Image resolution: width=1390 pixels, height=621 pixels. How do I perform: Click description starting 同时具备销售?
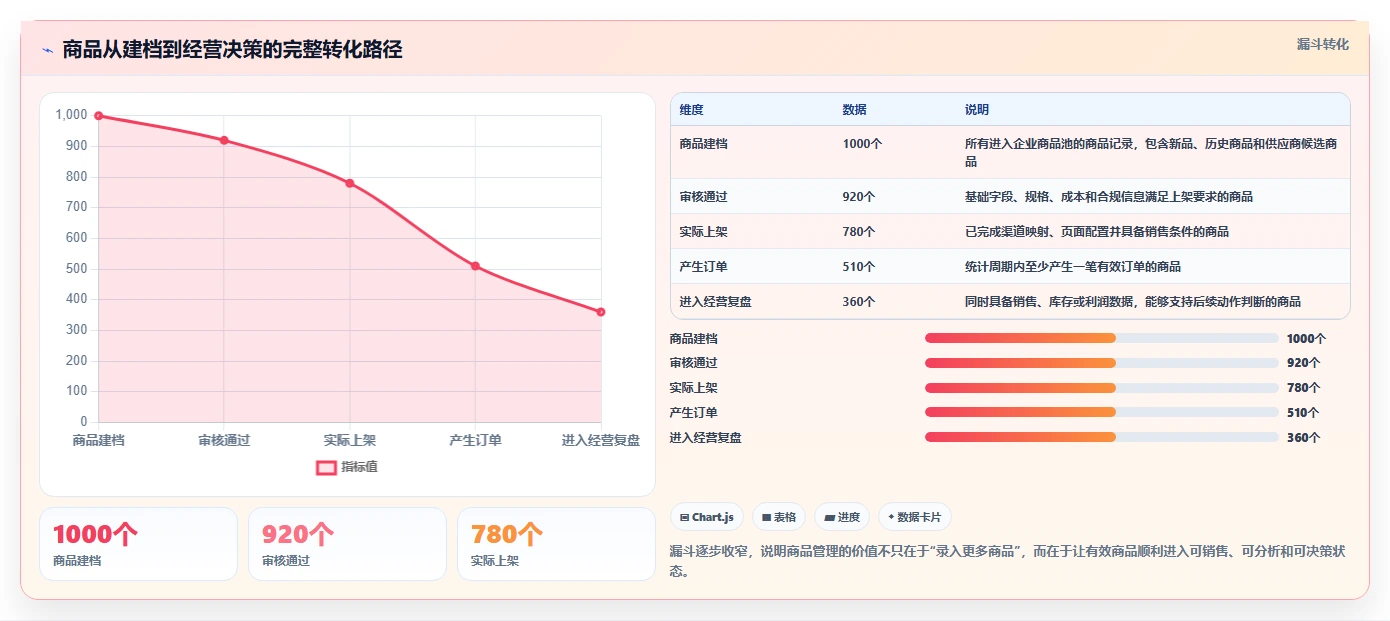pyautogui.click(x=1133, y=302)
